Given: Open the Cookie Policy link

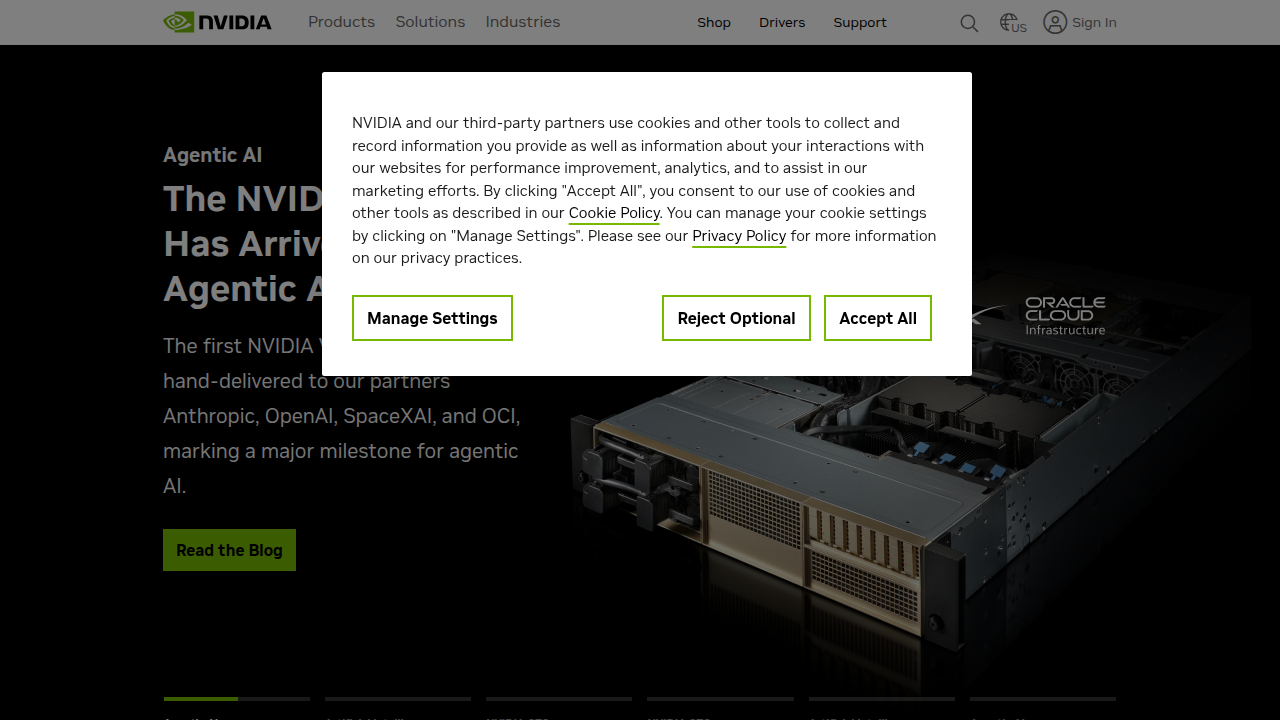Looking at the screenshot, I should [614, 213].
